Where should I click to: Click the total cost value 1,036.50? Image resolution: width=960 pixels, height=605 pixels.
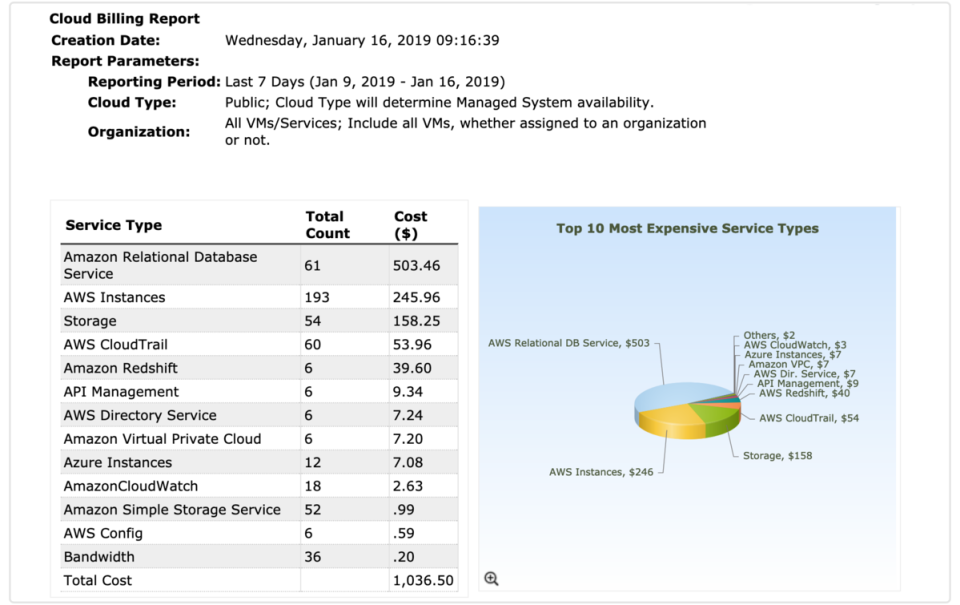423,580
